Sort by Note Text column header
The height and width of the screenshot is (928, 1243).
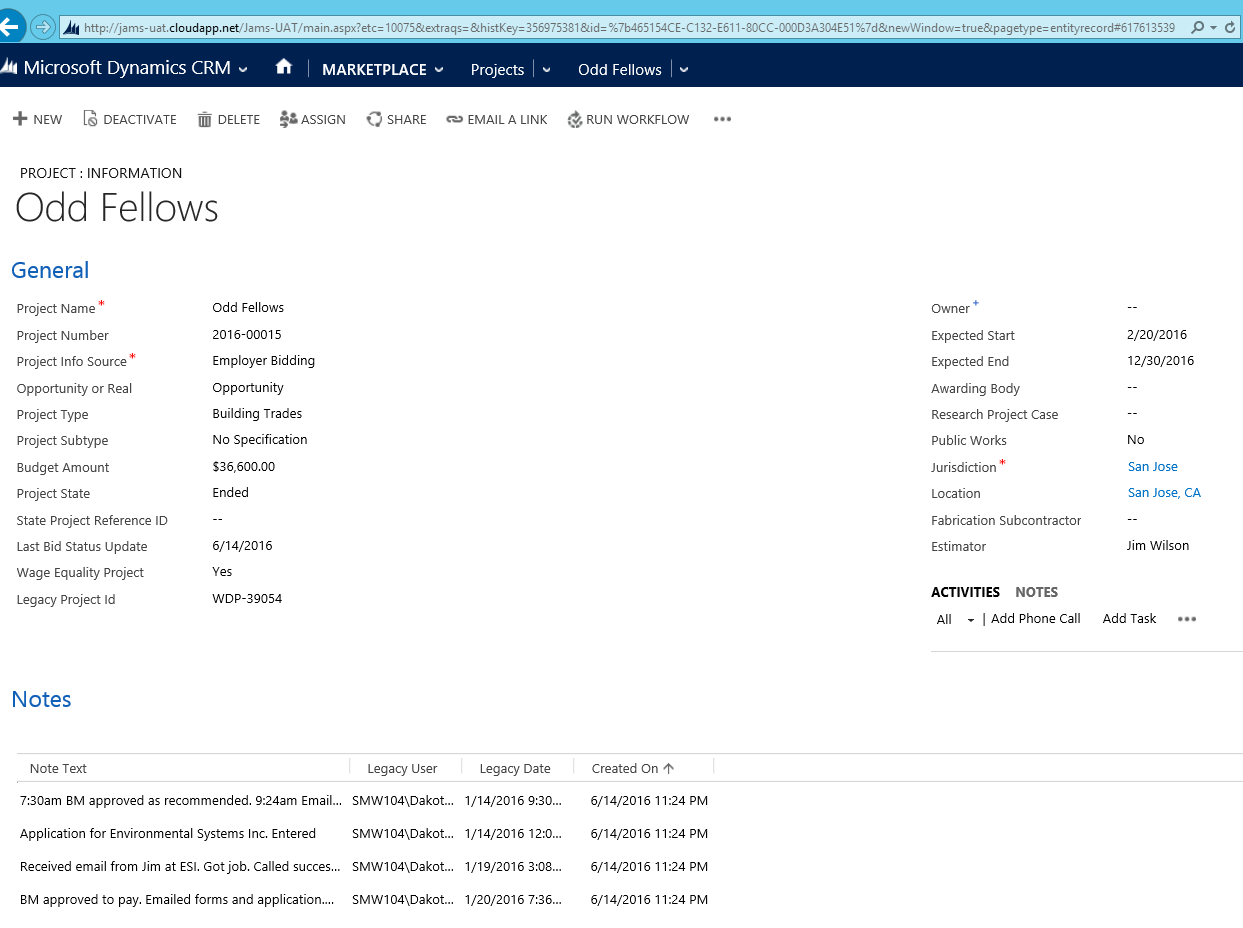point(58,768)
